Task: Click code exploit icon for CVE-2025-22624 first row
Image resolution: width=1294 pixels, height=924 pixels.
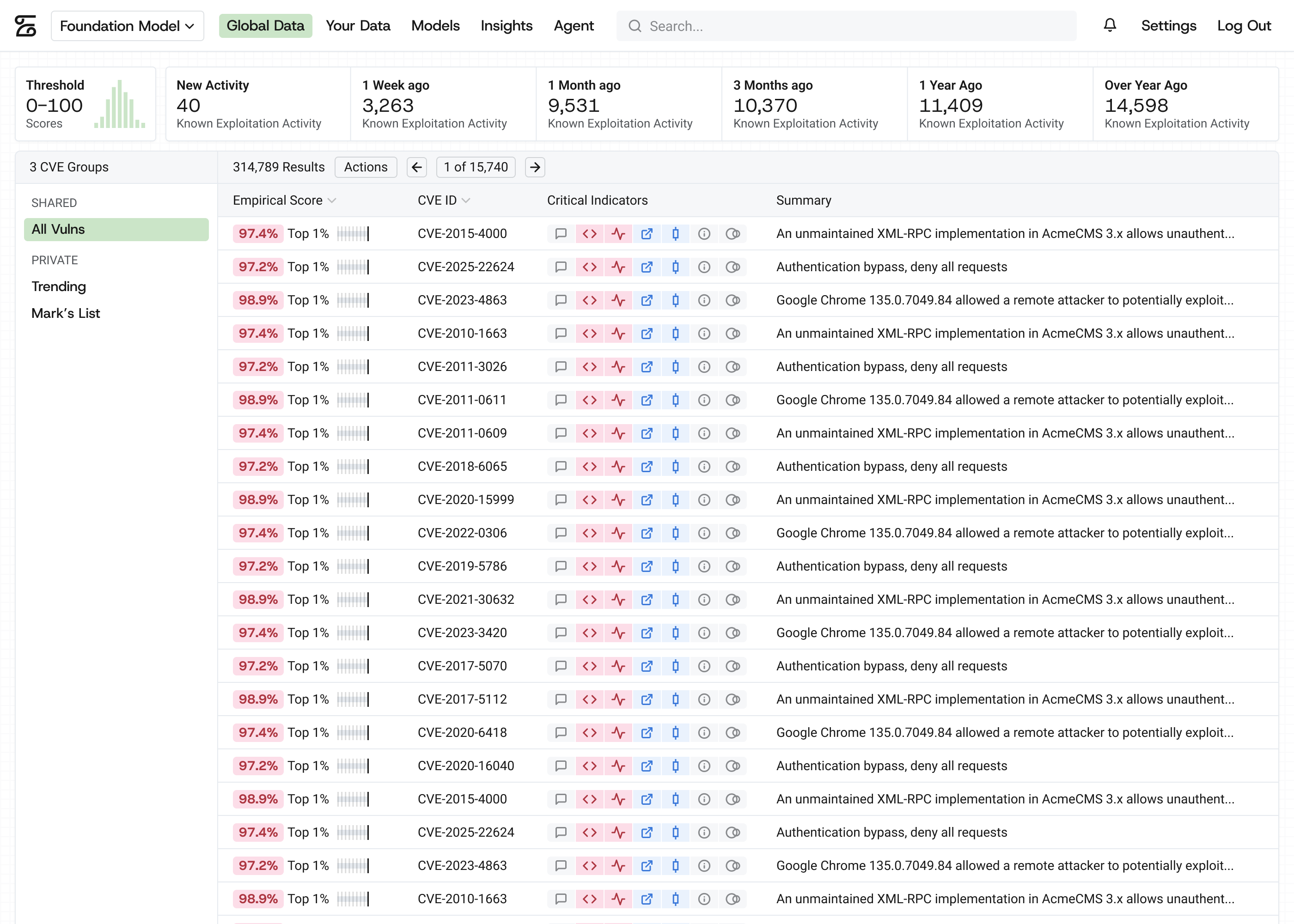Action: click(x=590, y=267)
